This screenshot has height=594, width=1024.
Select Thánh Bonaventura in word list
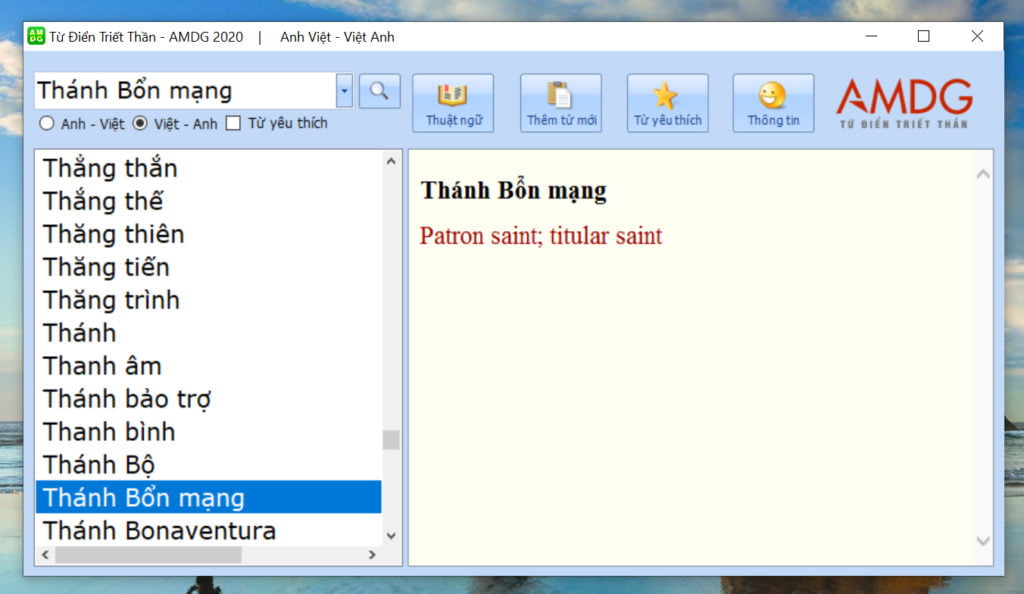[159, 530]
